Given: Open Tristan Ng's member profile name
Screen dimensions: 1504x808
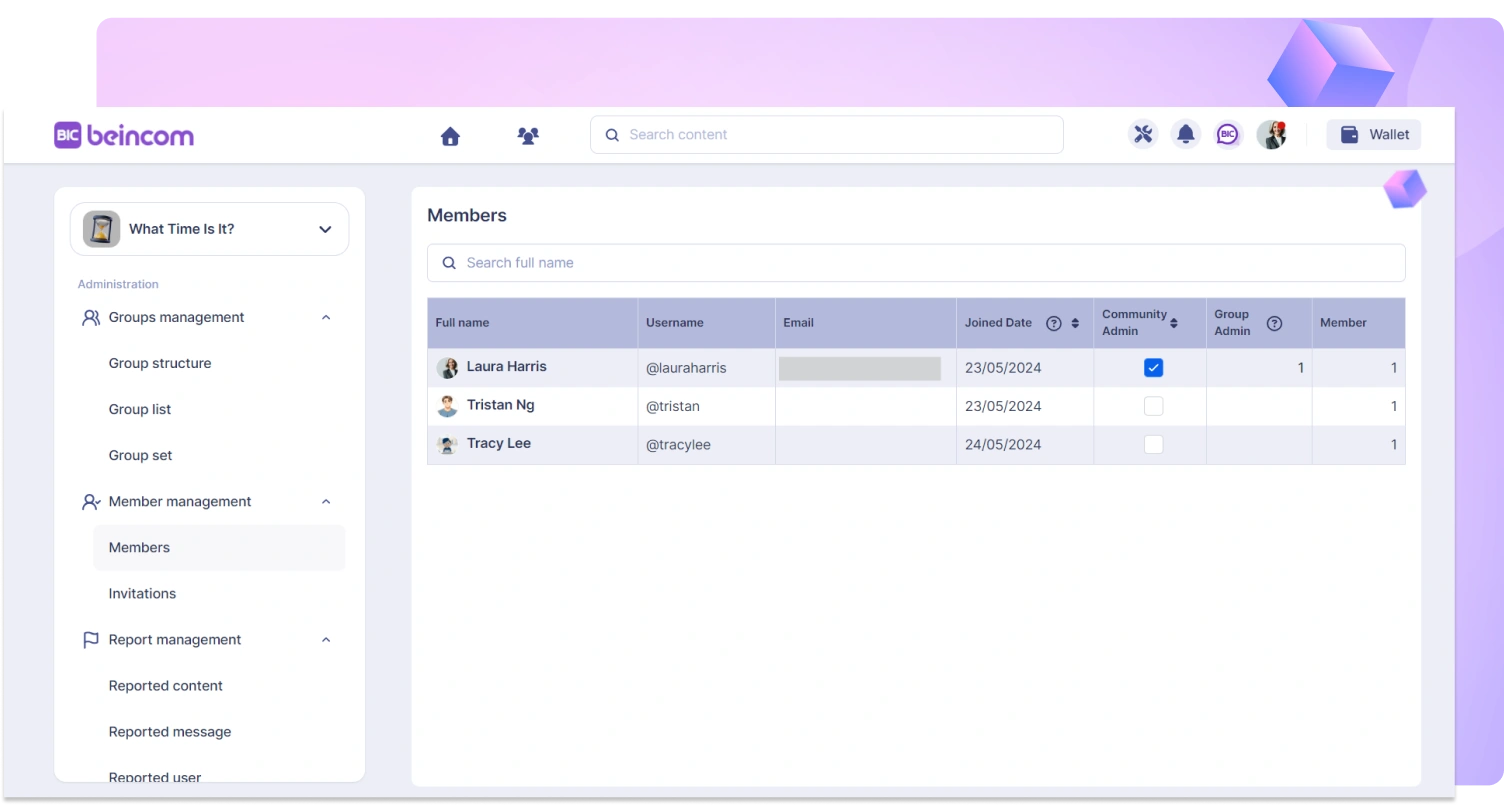Looking at the screenshot, I should (x=501, y=405).
